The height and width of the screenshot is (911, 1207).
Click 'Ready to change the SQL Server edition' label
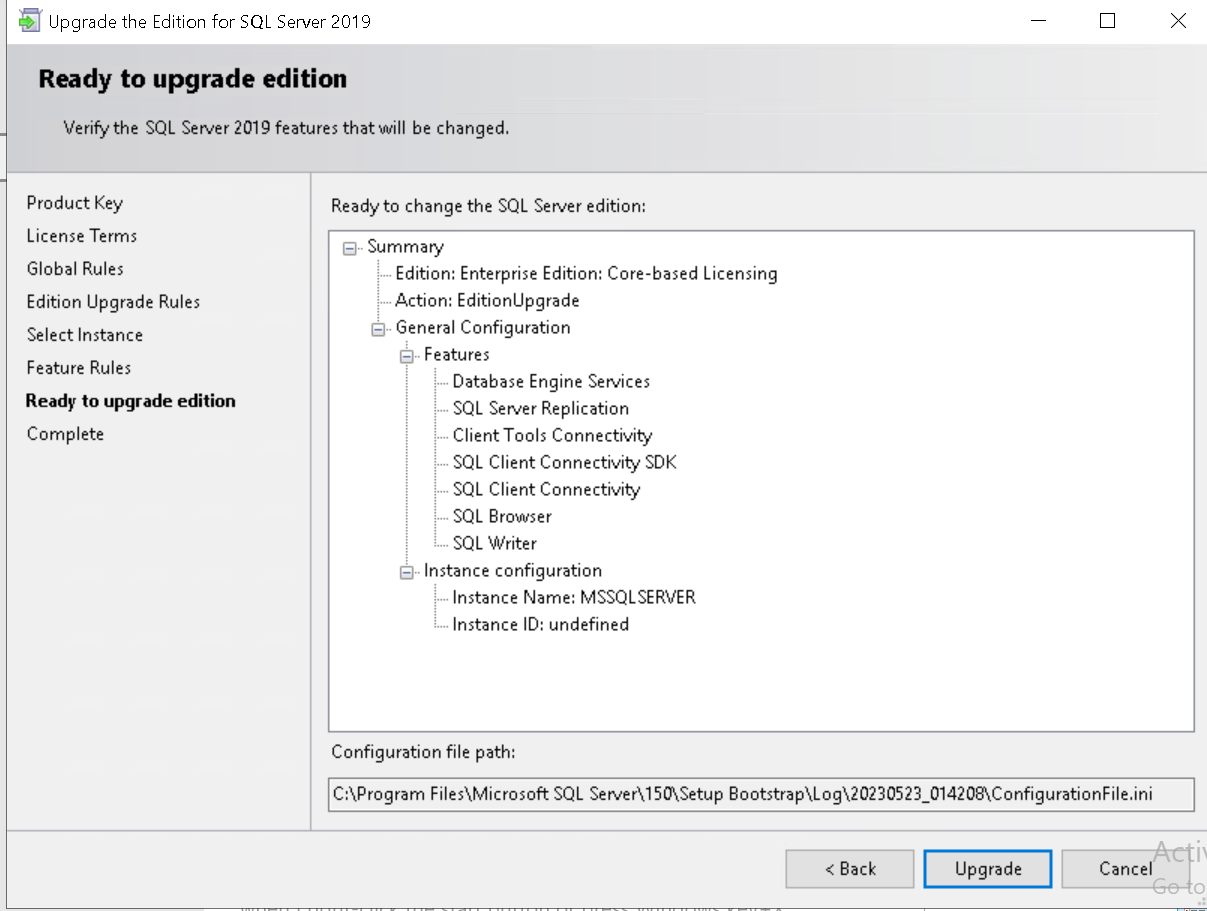coord(489,206)
